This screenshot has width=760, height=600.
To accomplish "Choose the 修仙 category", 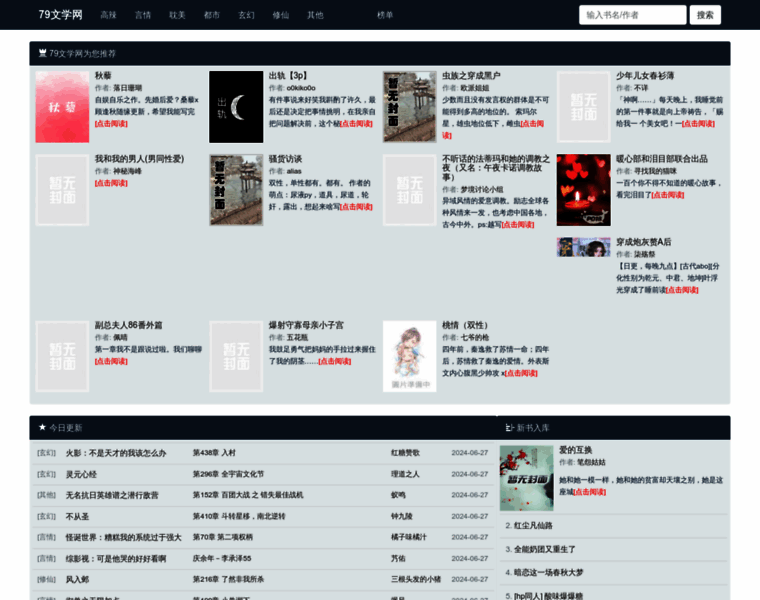I will point(281,15).
